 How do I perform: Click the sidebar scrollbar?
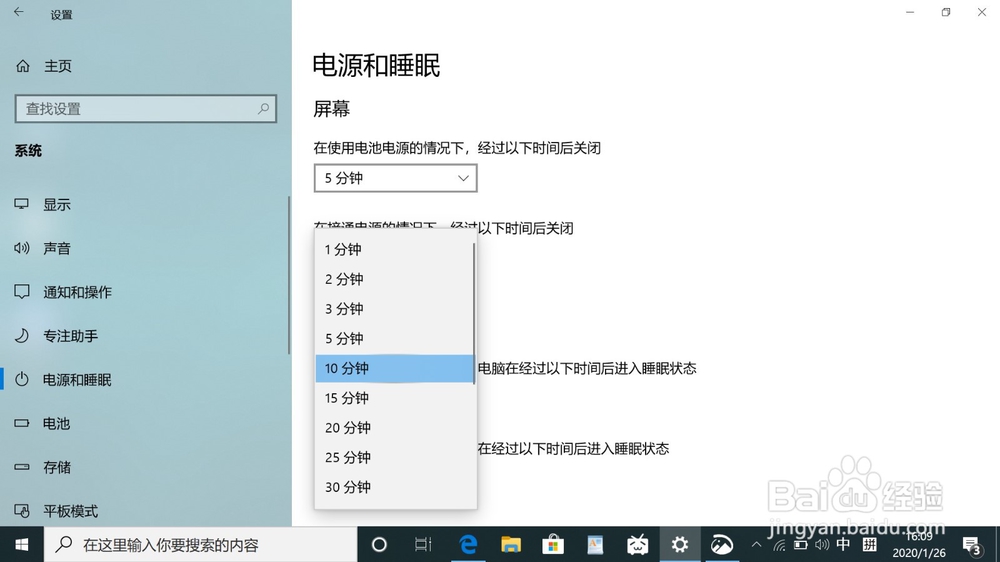pyautogui.click(x=289, y=275)
